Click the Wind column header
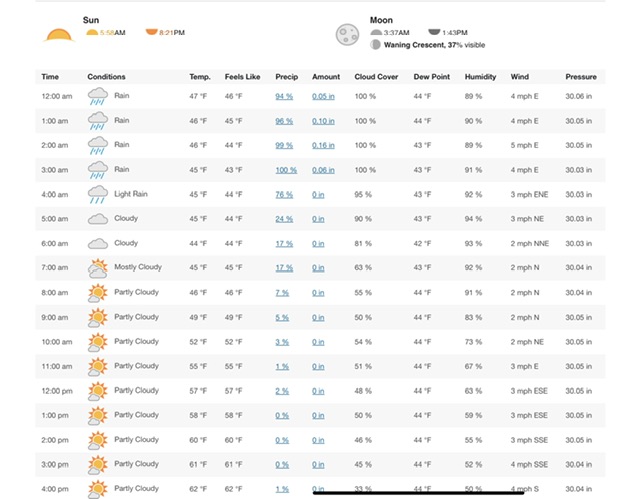Screen dimensions: 640x499 pyautogui.click(x=520, y=77)
